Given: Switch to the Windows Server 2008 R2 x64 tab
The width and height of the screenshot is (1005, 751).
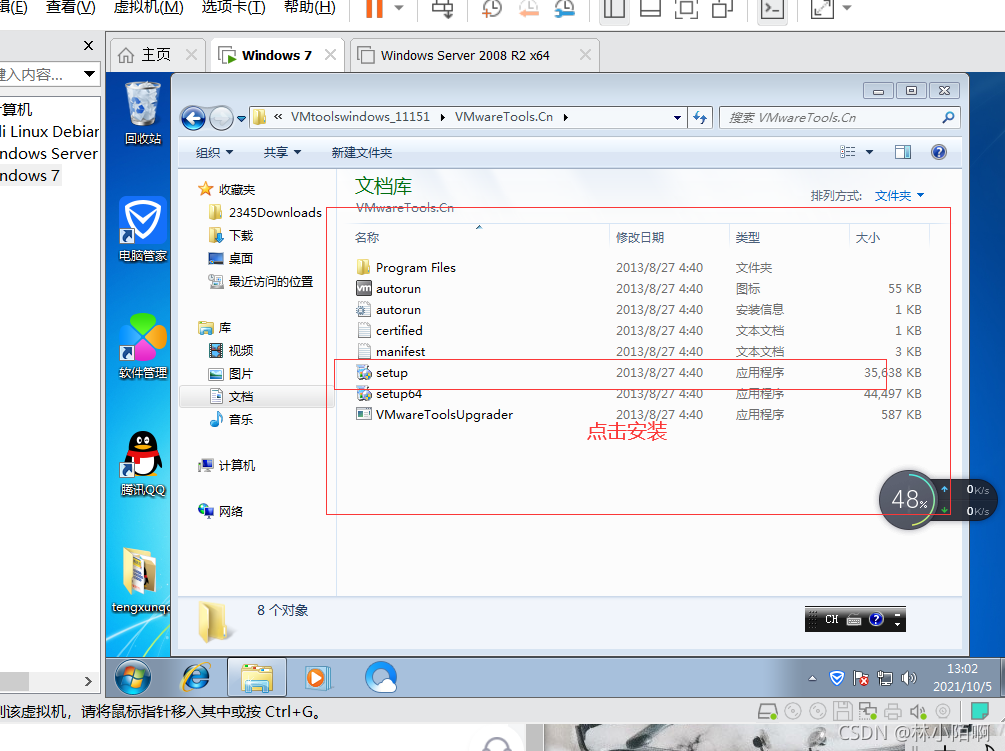Looking at the screenshot, I should tap(465, 56).
